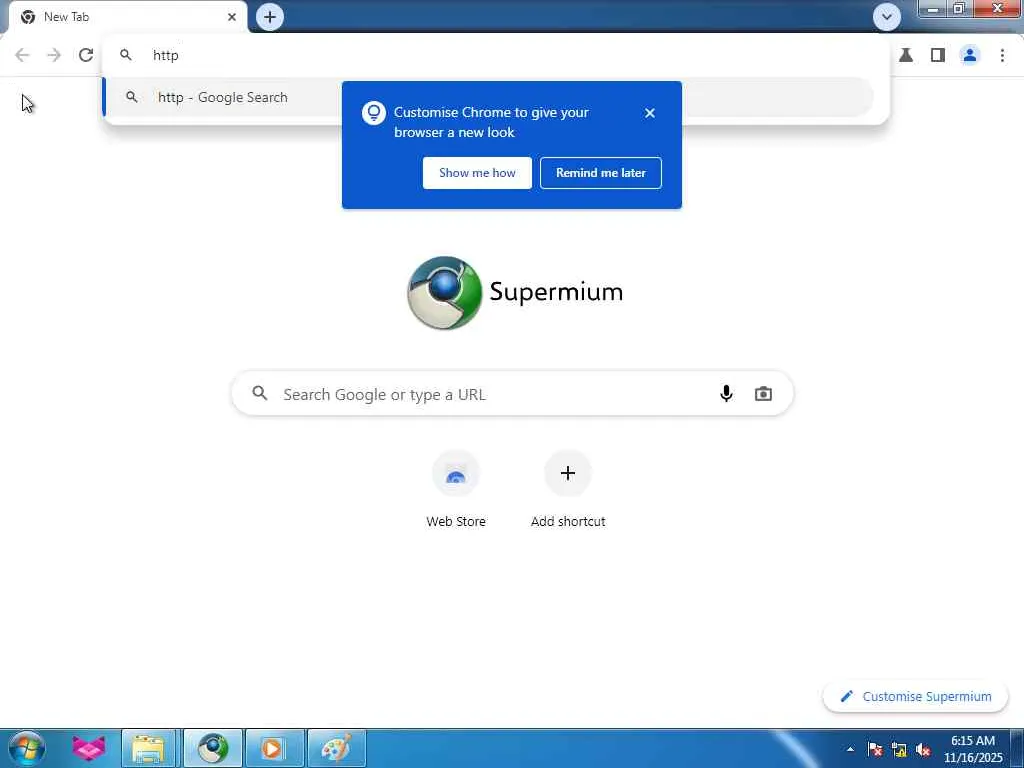
Task: Start voice search with the microphone icon
Action: (x=726, y=394)
